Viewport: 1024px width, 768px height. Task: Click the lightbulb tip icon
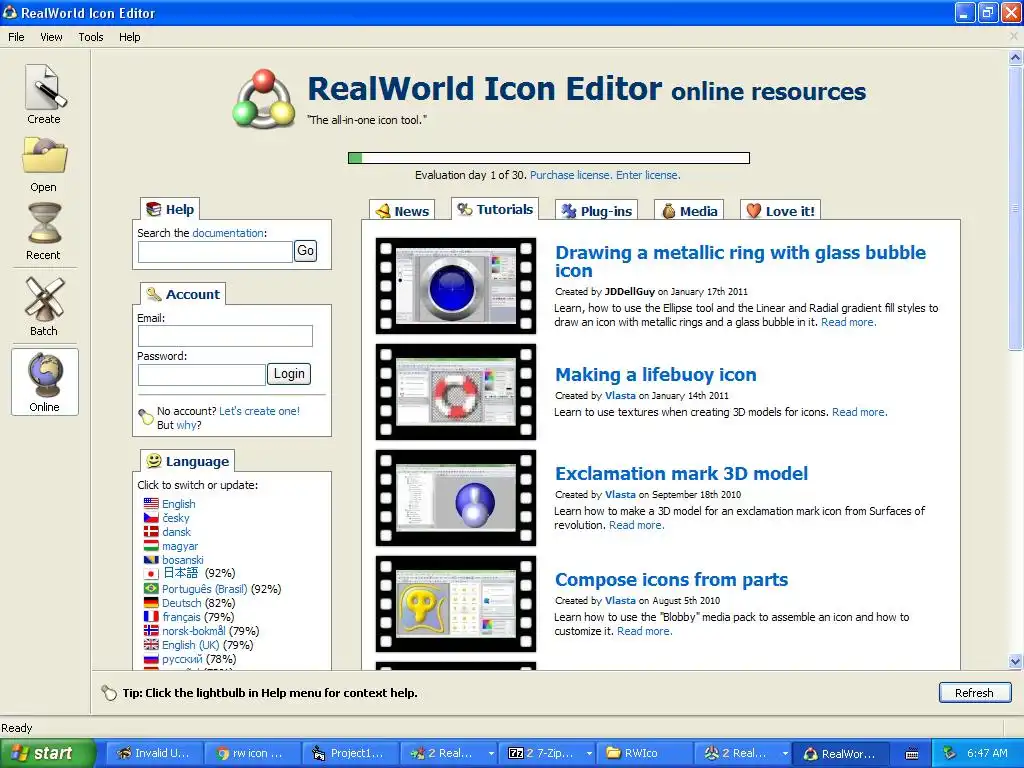click(108, 693)
